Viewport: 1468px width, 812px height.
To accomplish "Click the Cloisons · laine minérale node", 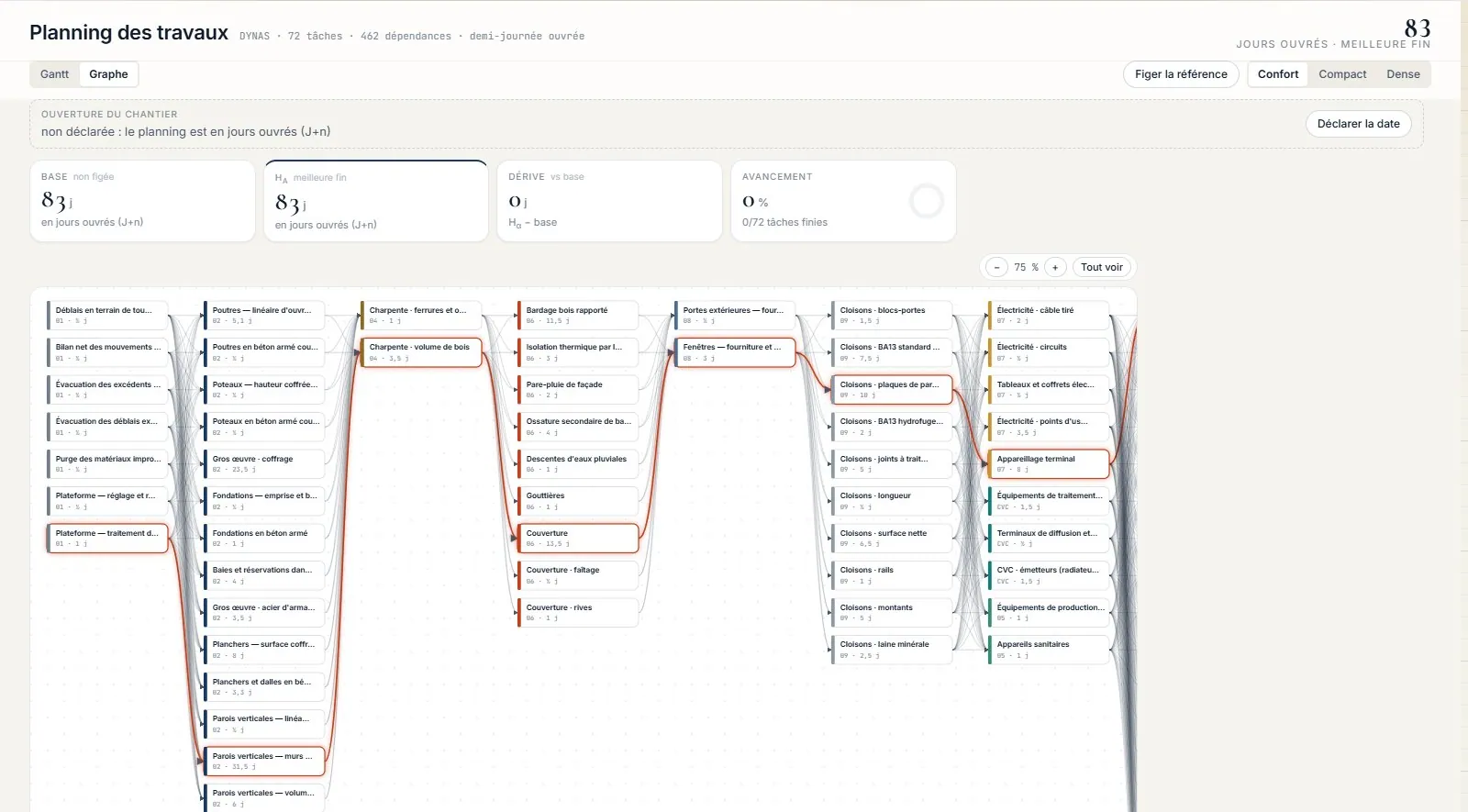I will click(892, 649).
